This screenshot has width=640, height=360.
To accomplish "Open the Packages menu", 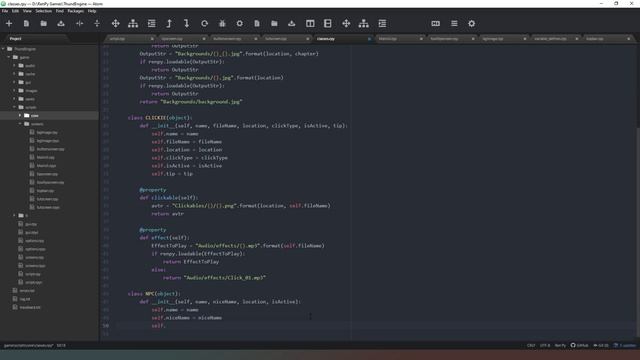I will (x=76, y=11).
